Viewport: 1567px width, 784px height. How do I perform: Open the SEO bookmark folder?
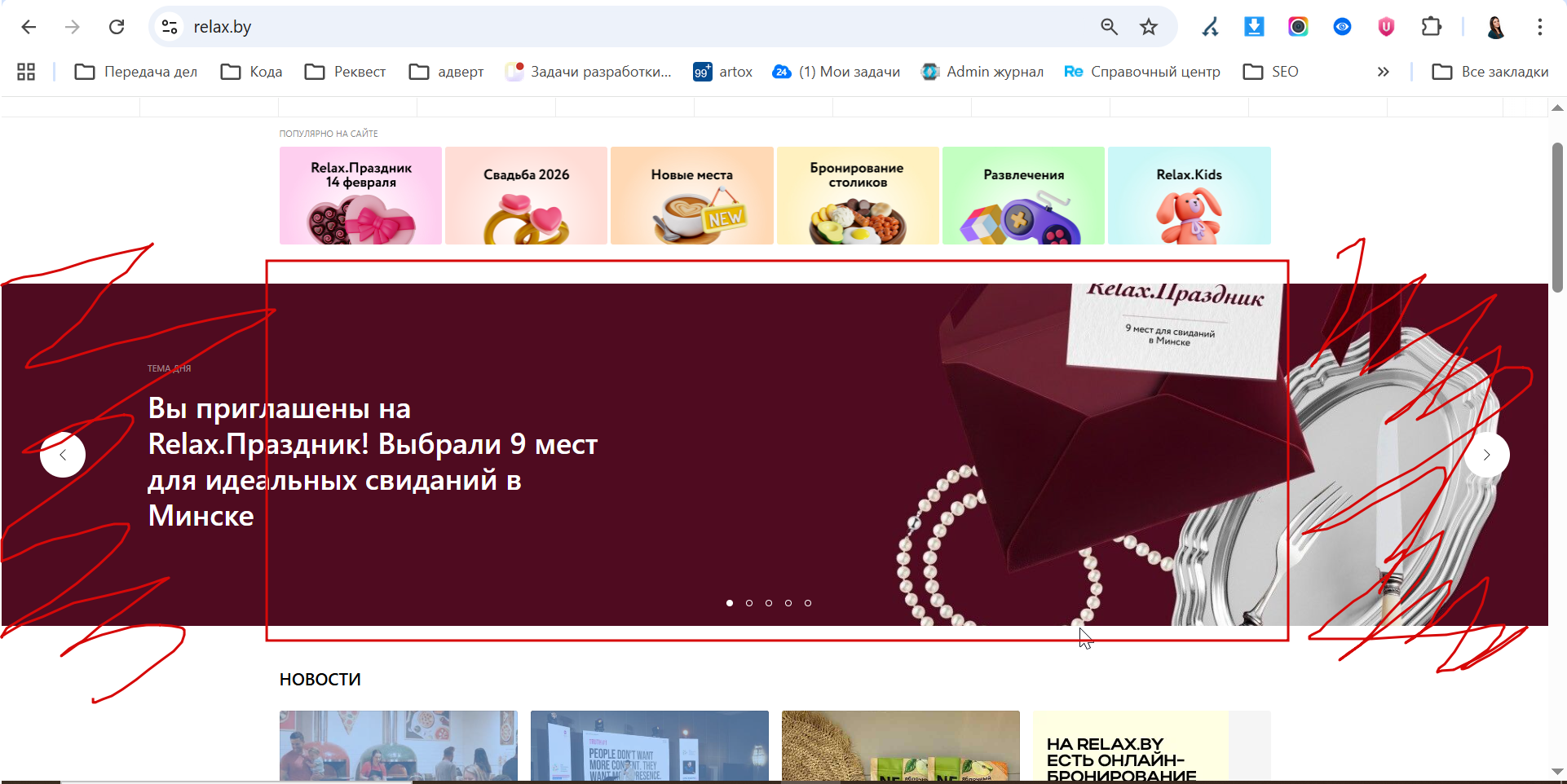pos(1271,72)
